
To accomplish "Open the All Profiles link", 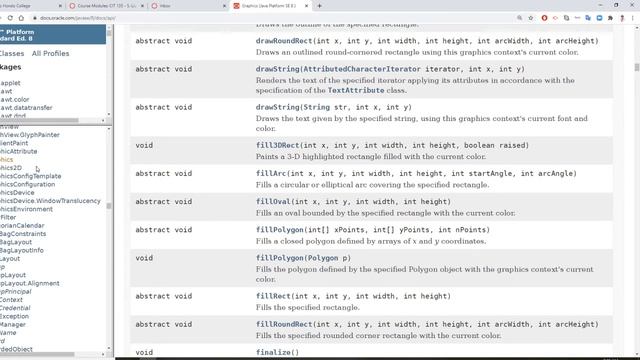I will pyautogui.click(x=51, y=53).
